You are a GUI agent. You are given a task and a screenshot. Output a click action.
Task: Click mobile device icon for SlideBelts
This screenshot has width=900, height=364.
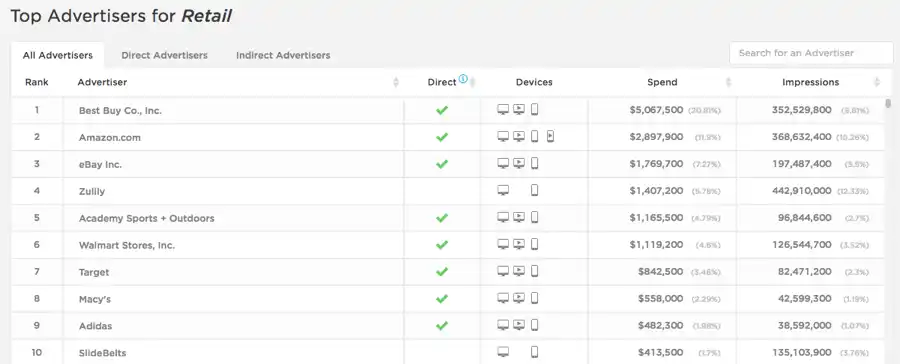pyautogui.click(x=534, y=352)
